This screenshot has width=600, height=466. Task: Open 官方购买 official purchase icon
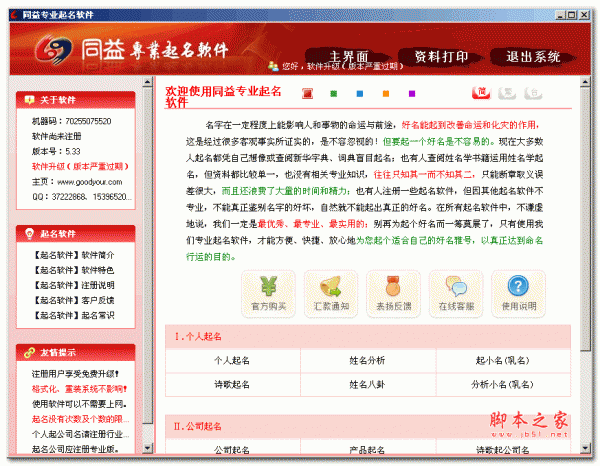click(269, 294)
